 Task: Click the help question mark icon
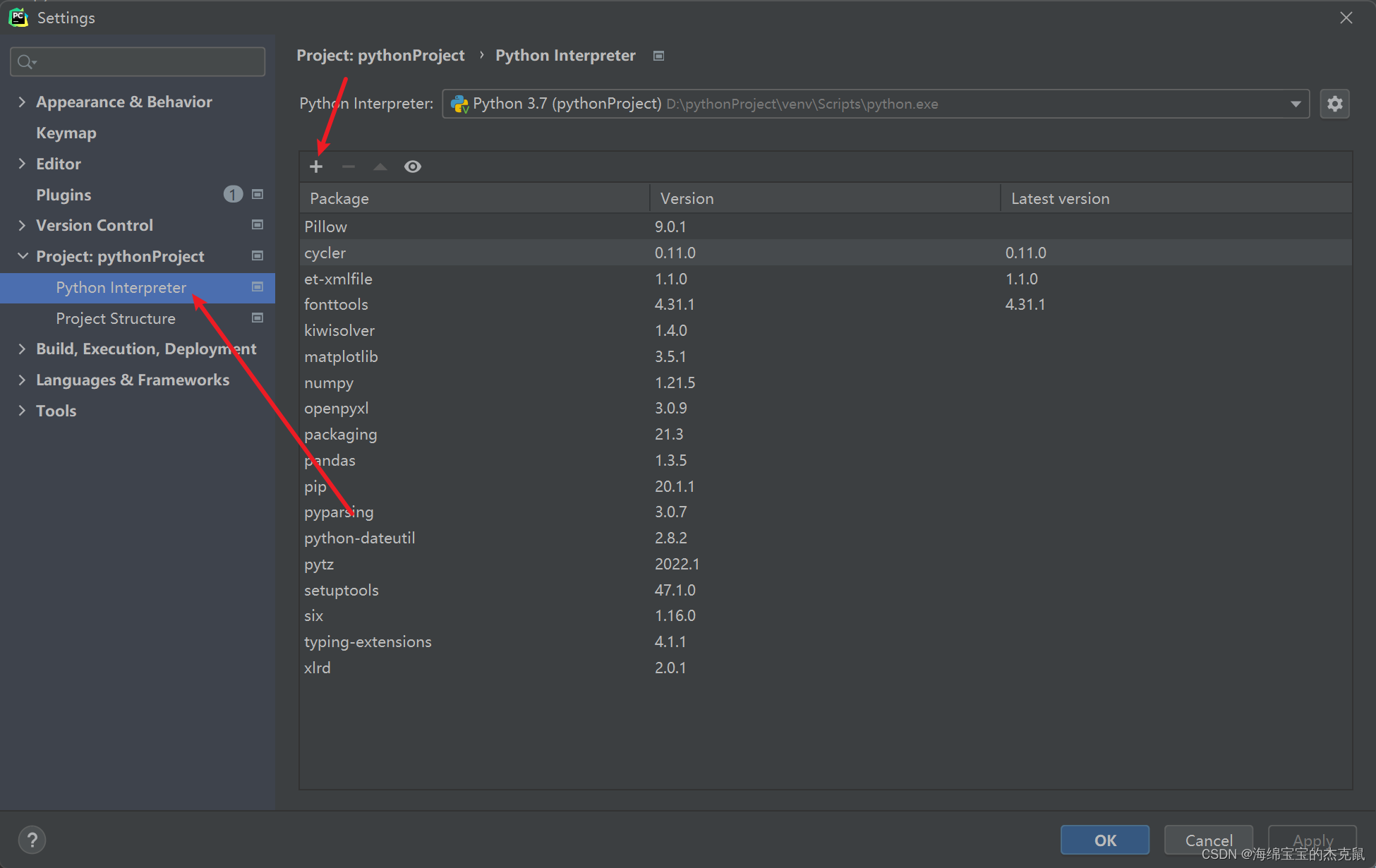coord(32,840)
